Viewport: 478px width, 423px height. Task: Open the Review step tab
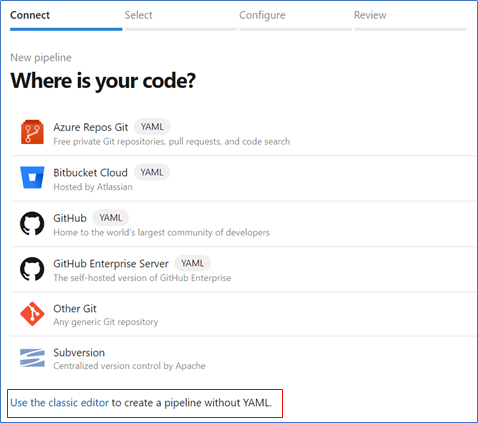[370, 15]
